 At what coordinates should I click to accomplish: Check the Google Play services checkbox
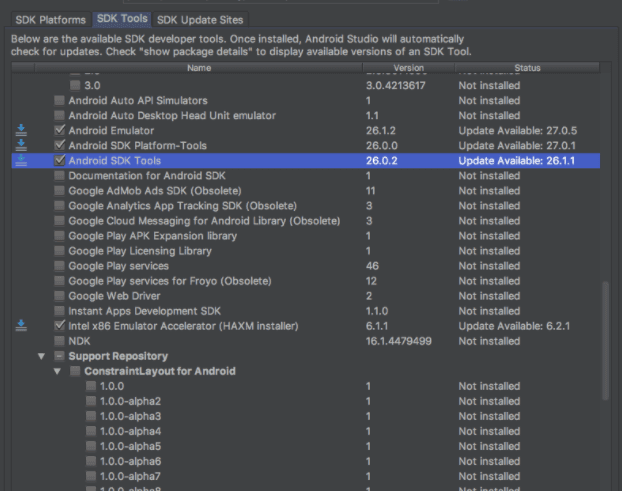(60, 266)
